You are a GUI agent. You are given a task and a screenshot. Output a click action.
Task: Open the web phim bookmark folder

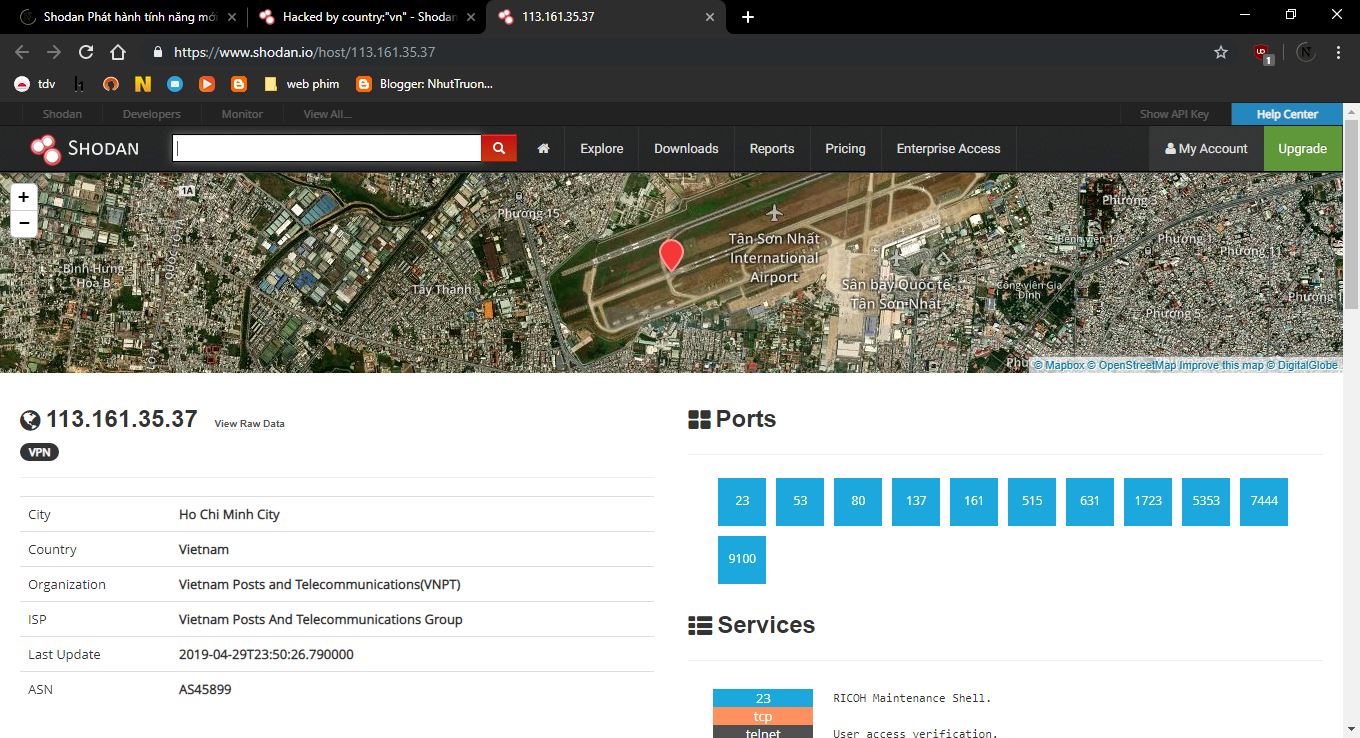tap(301, 84)
